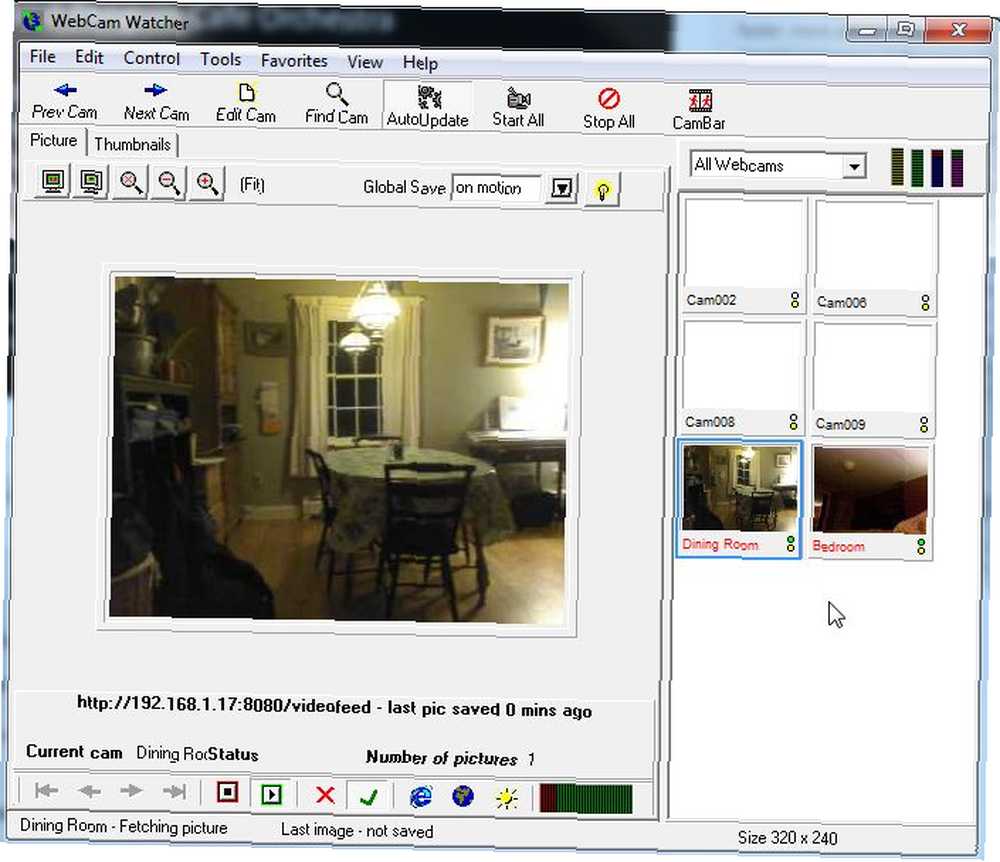1000x862 pixels.
Task: Click the globe icon
Action: pyautogui.click(x=463, y=797)
